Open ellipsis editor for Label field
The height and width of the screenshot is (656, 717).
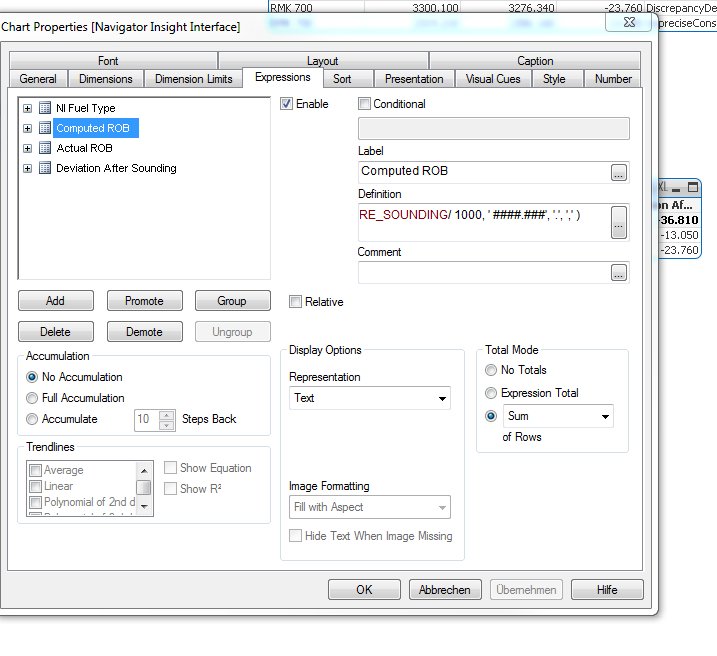pyautogui.click(x=619, y=172)
